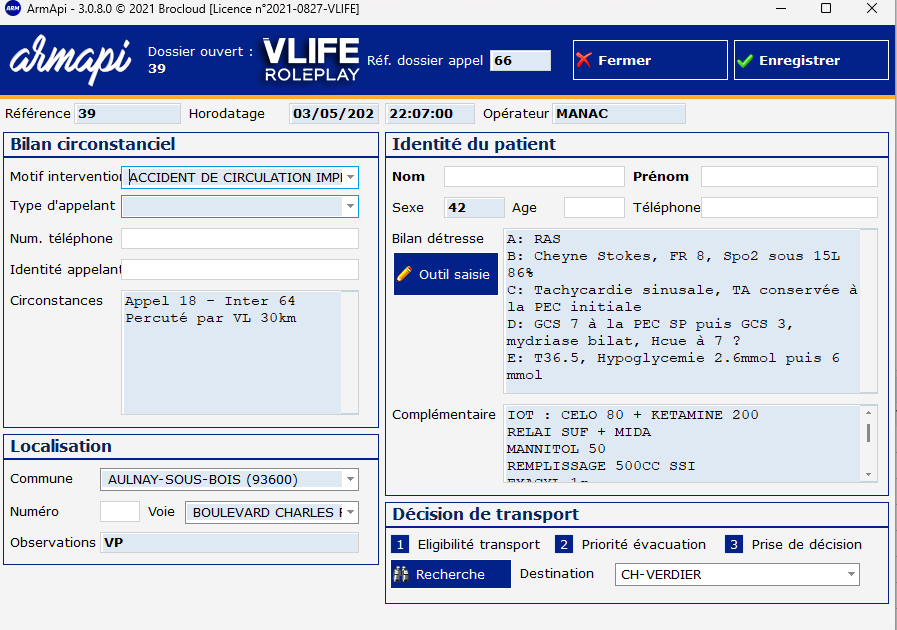Click the 'Dossier ouvert :' label

pos(200,51)
